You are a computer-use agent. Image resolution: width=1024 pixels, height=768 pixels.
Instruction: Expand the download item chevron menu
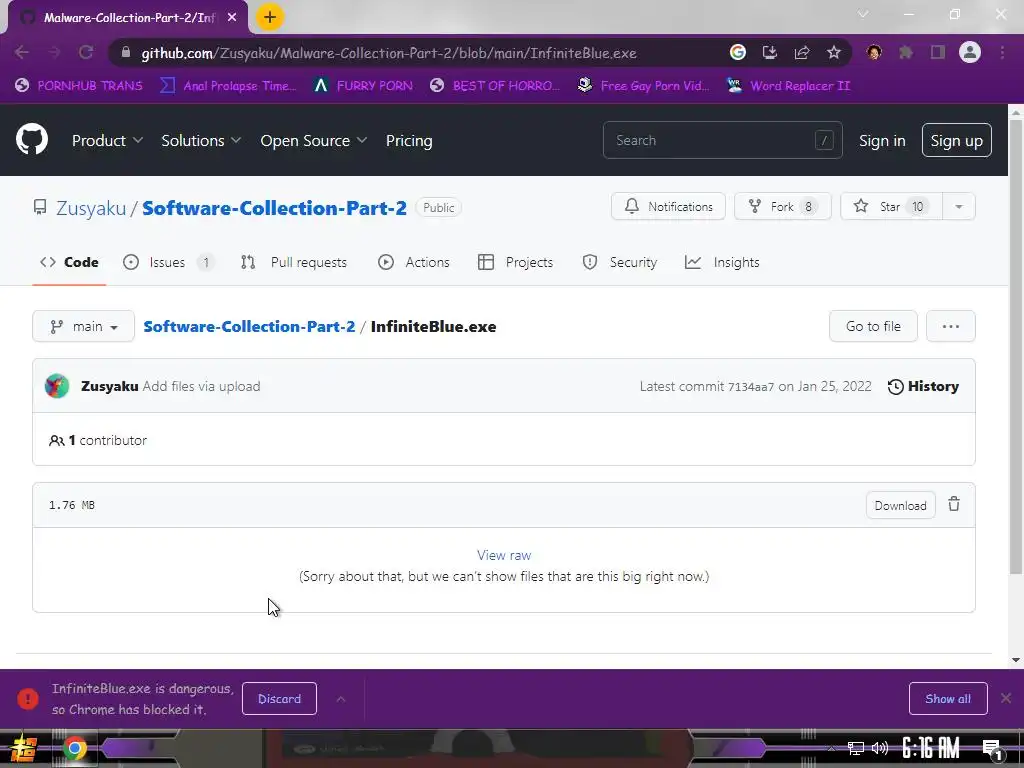[x=341, y=699]
